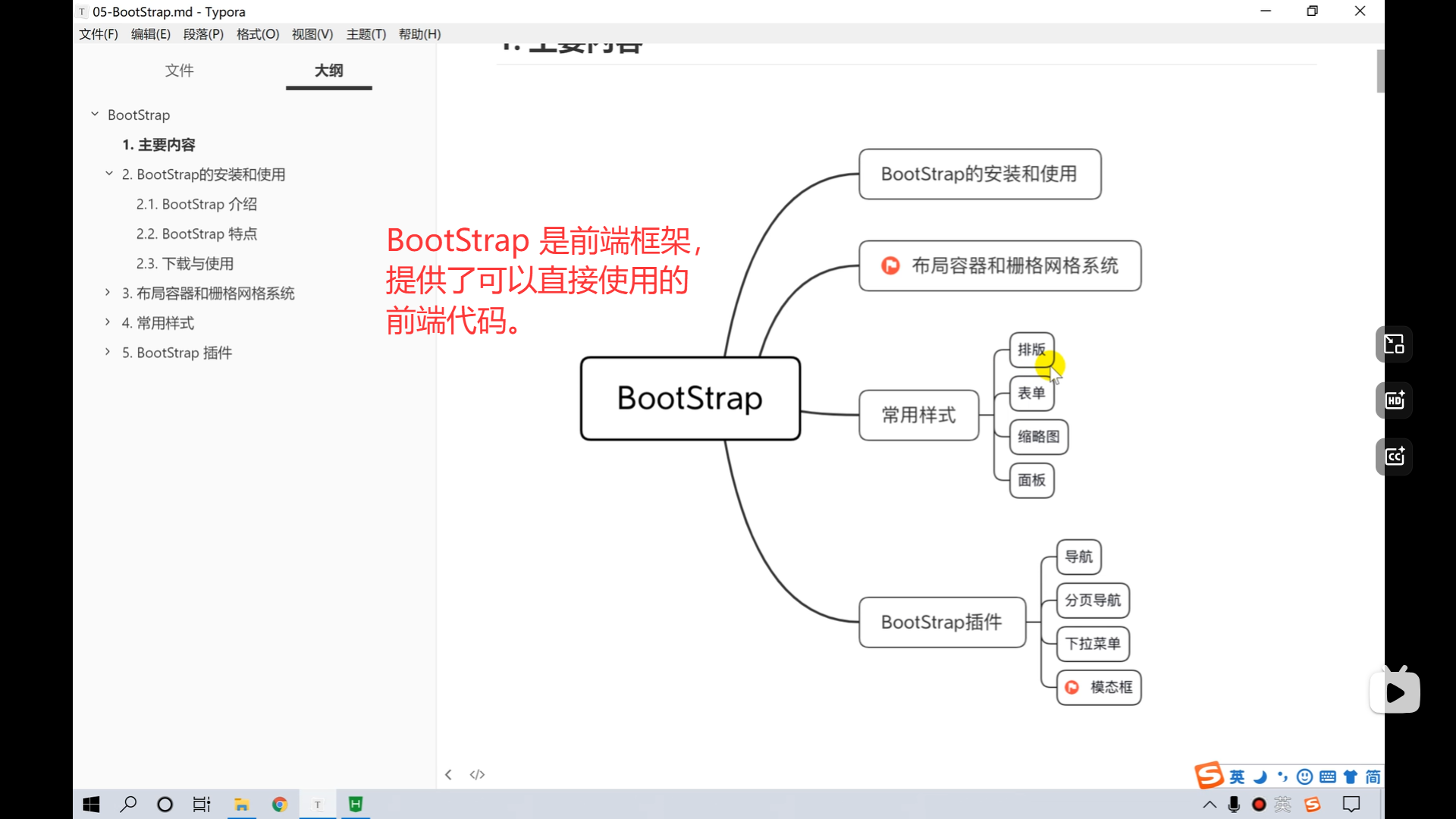1456x819 pixels.
Task: Expand section 5 BootStrap 插件
Action: (108, 352)
